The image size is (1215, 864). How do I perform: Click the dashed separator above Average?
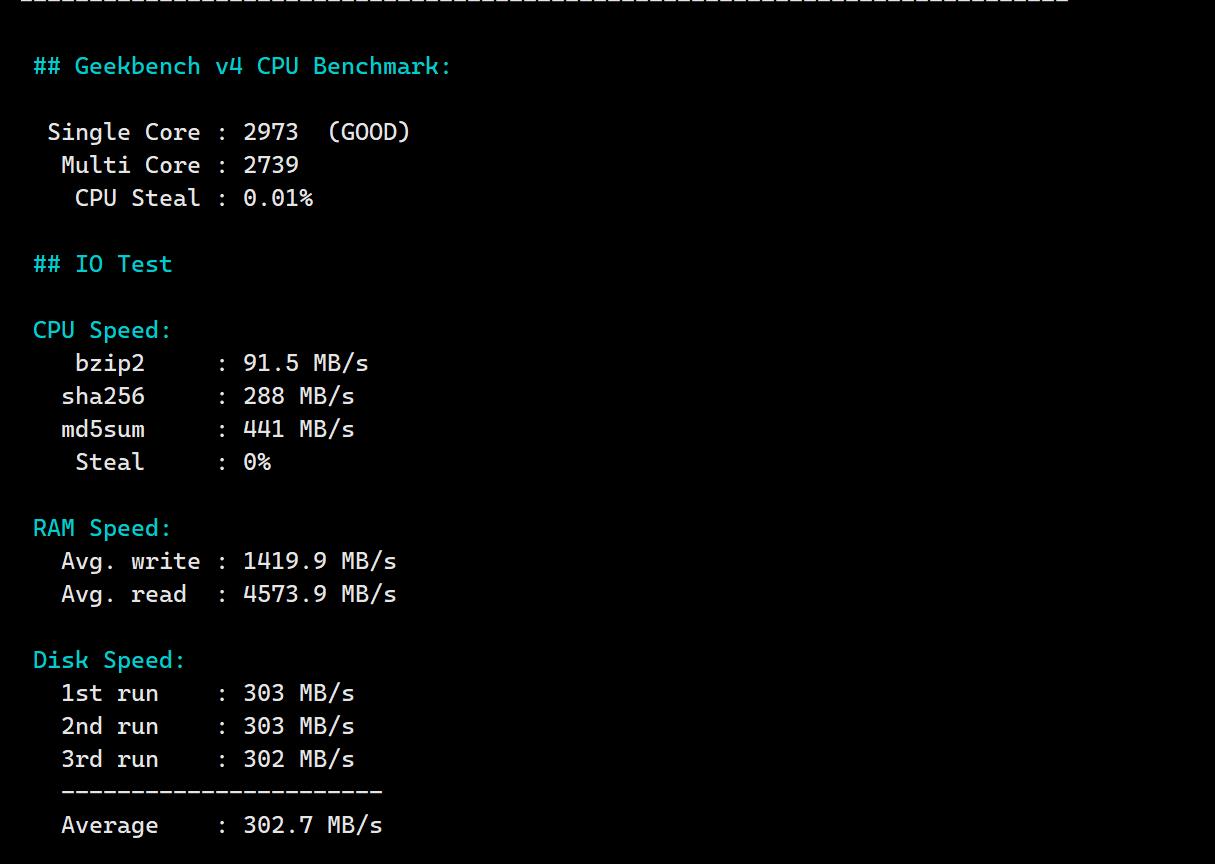coord(221,792)
